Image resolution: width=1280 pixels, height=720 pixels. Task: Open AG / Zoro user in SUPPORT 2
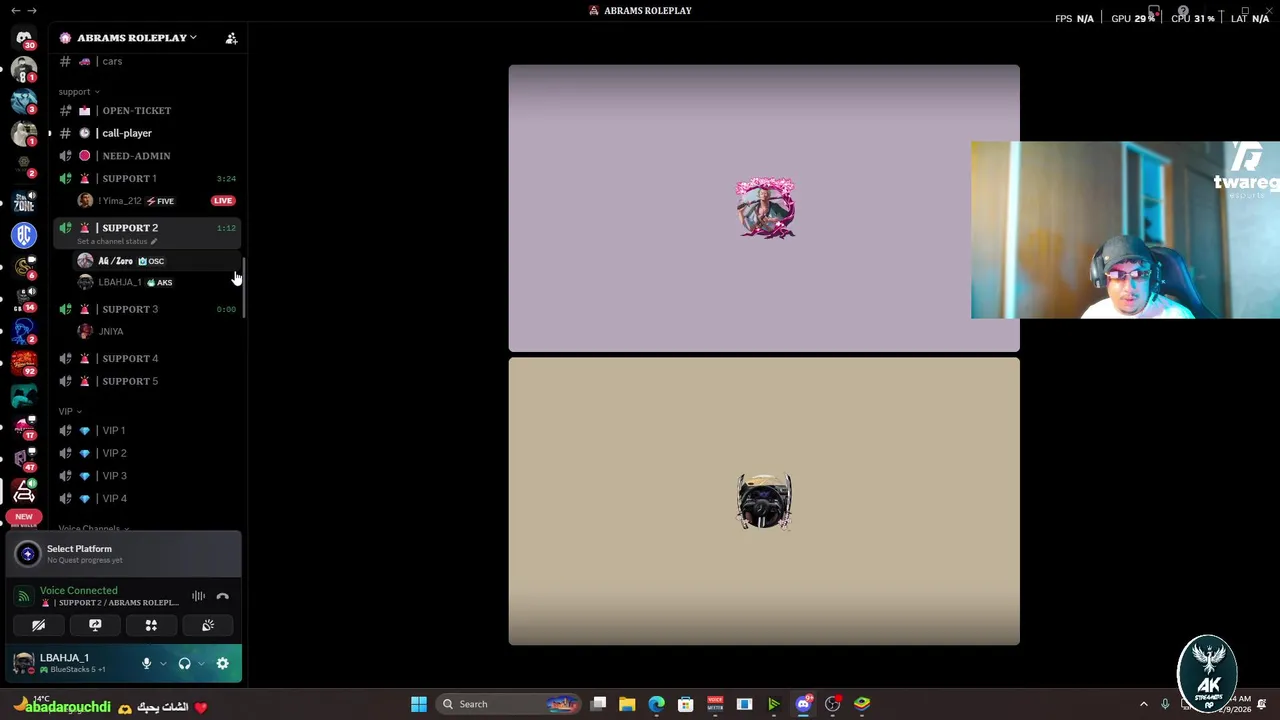click(157, 261)
